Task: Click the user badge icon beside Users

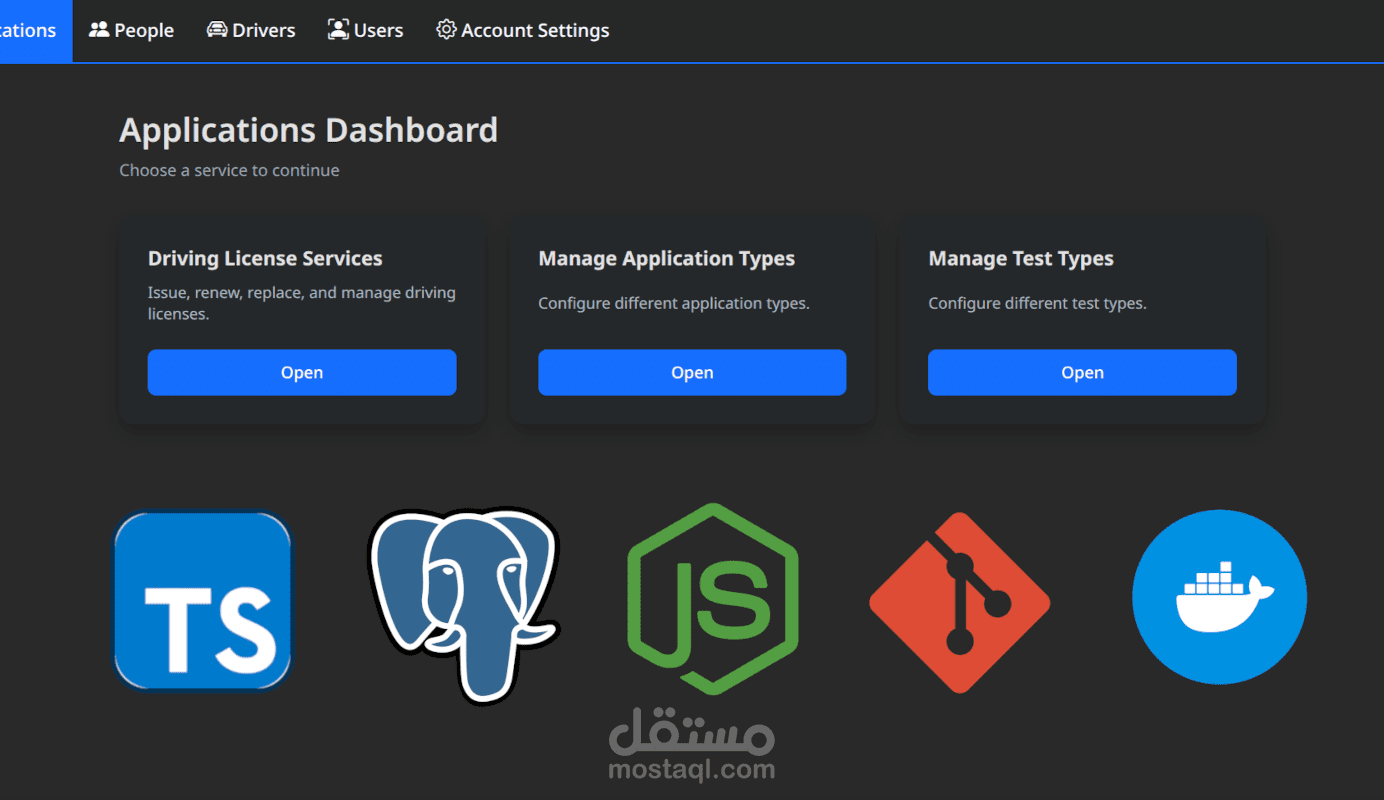Action: (338, 30)
